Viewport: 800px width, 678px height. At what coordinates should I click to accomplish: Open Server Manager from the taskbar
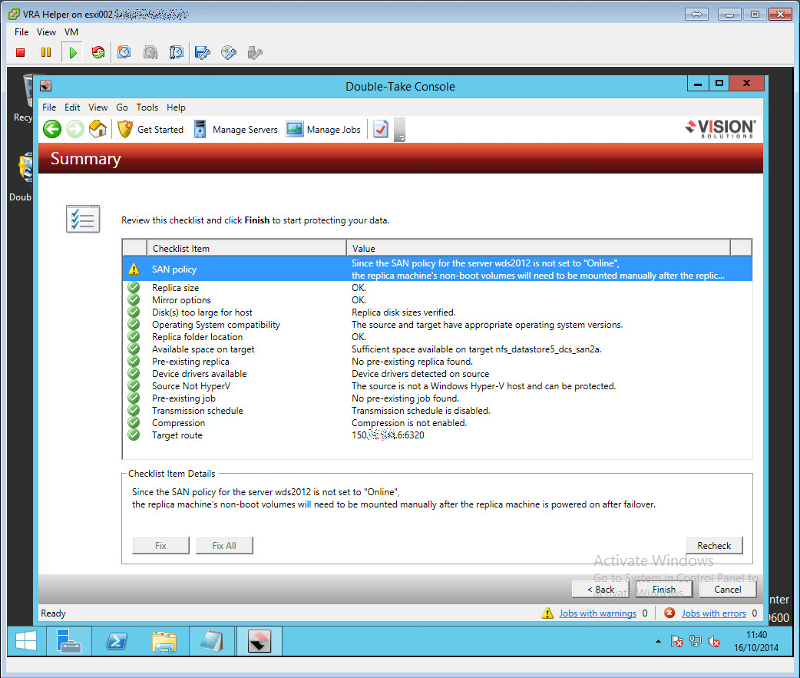click(x=69, y=641)
